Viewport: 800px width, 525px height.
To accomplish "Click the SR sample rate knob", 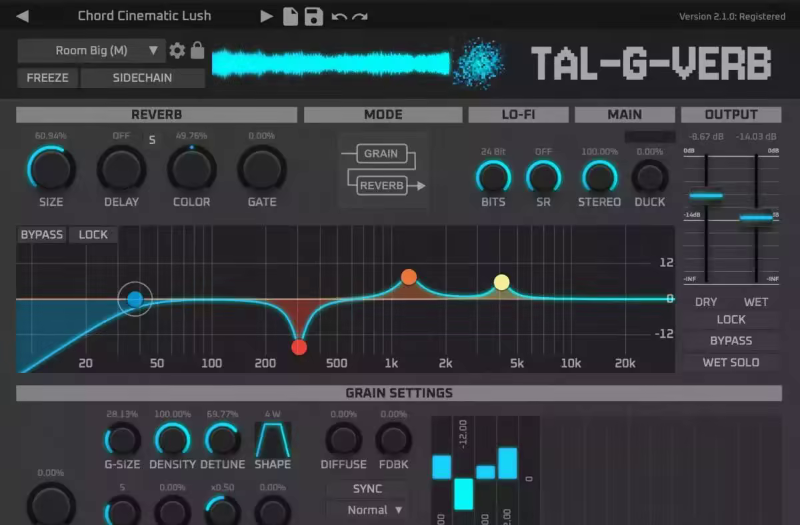I will [x=543, y=178].
